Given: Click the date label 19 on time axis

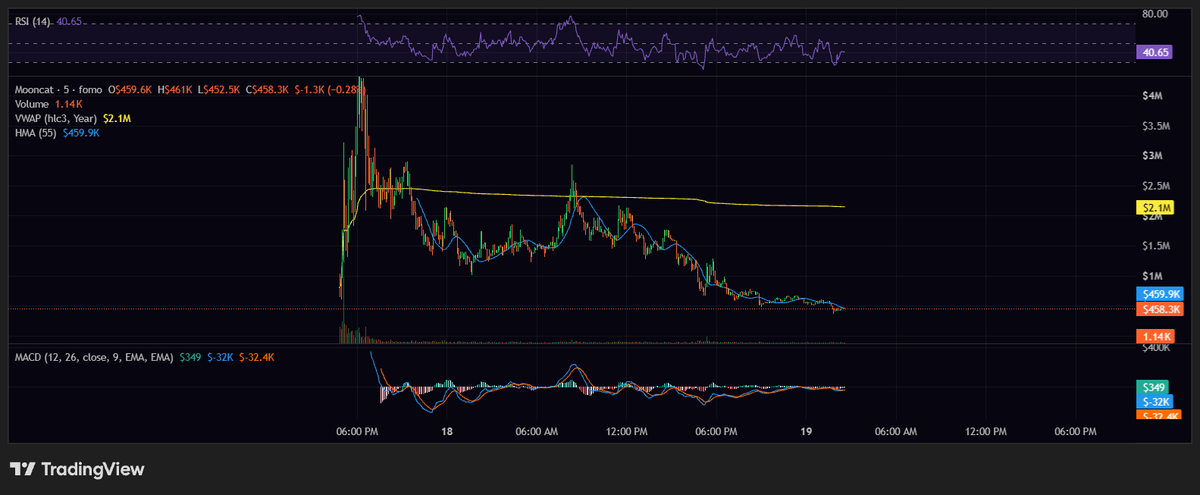Looking at the screenshot, I should 805,432.
